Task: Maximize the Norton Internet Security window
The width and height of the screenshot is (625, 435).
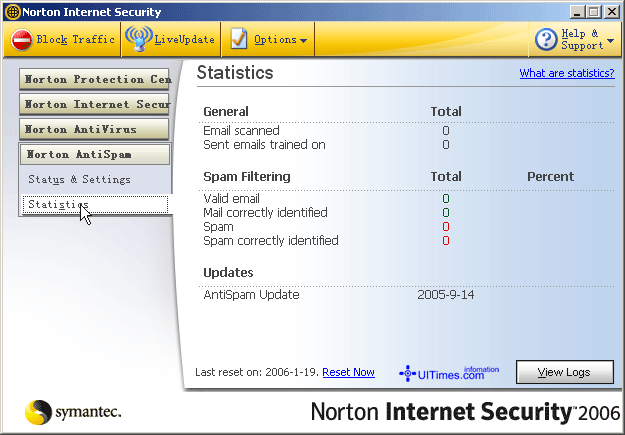Action: coord(594,12)
